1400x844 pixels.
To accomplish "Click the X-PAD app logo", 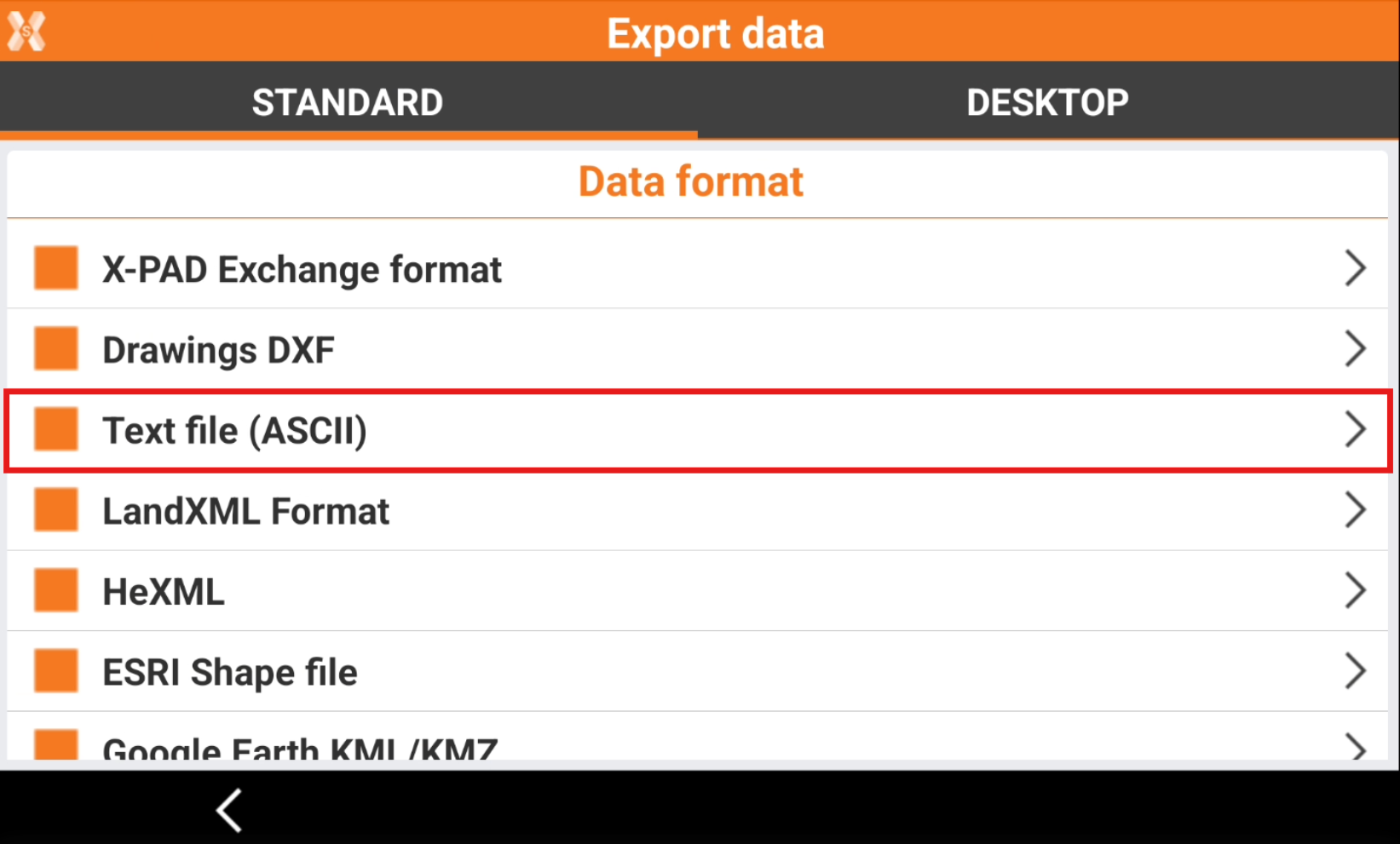I will coord(26,31).
